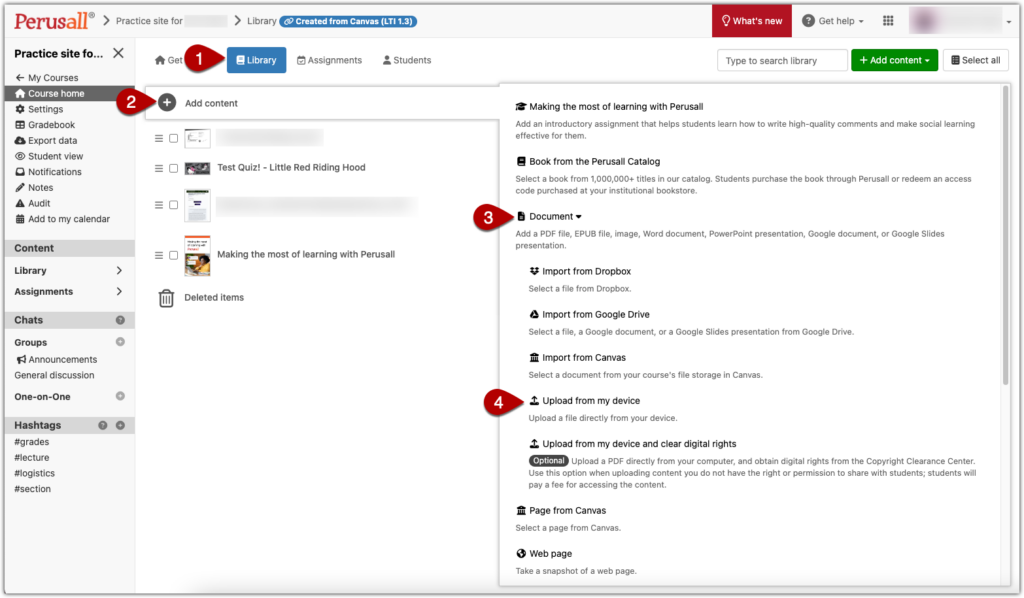1024x598 pixels.
Task: Open the user account dropdown arrow
Action: (1008, 22)
